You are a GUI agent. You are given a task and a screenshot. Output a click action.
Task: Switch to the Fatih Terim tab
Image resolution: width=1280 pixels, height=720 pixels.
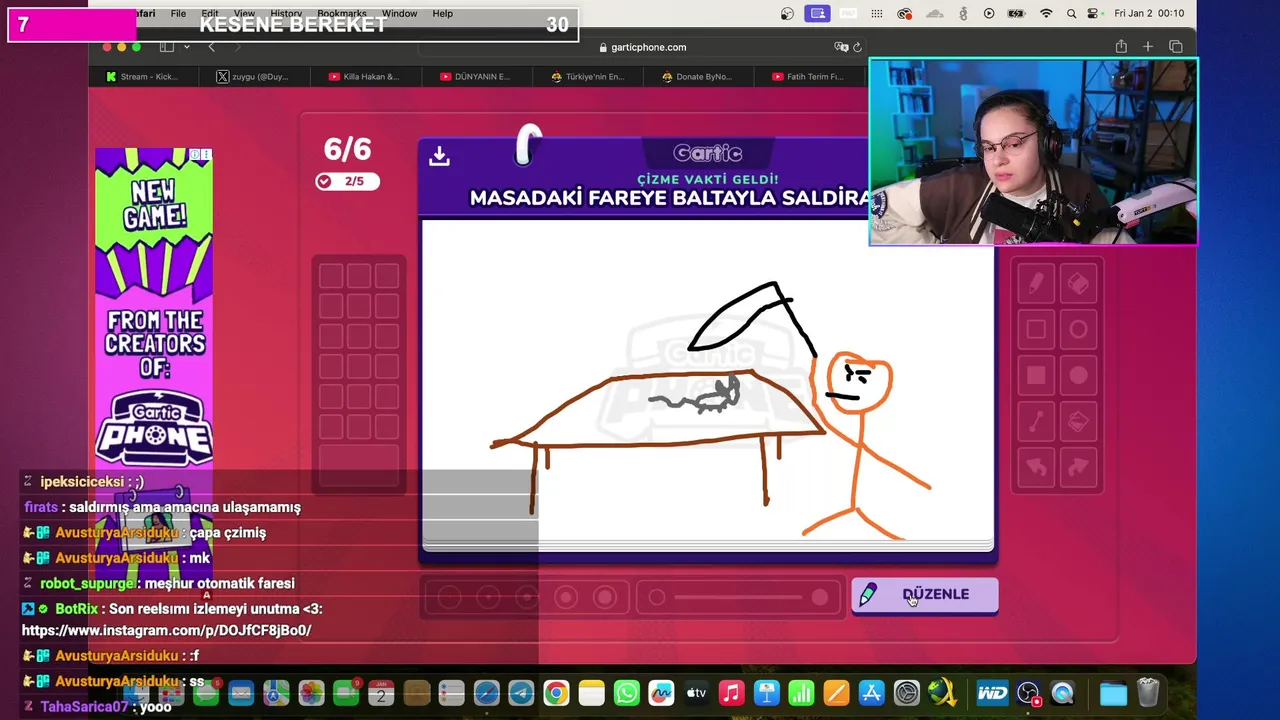click(x=807, y=76)
